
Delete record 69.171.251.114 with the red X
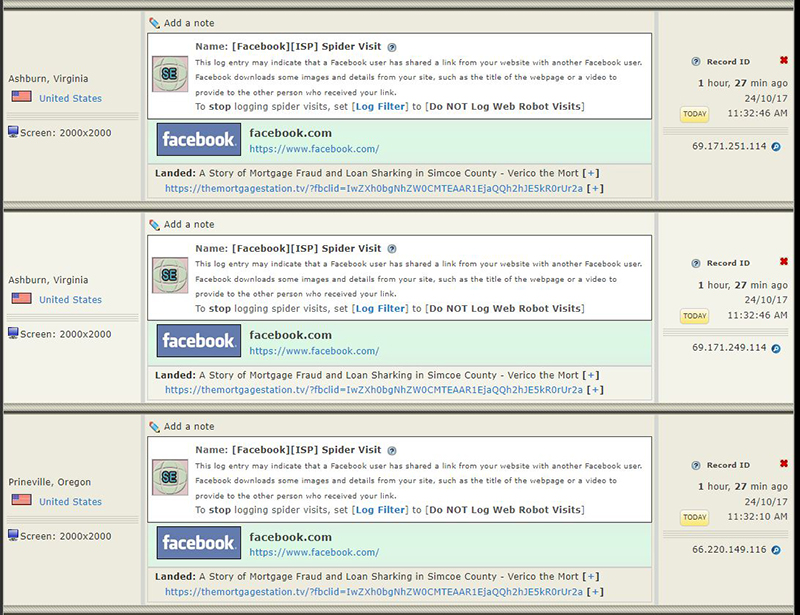[x=784, y=60]
